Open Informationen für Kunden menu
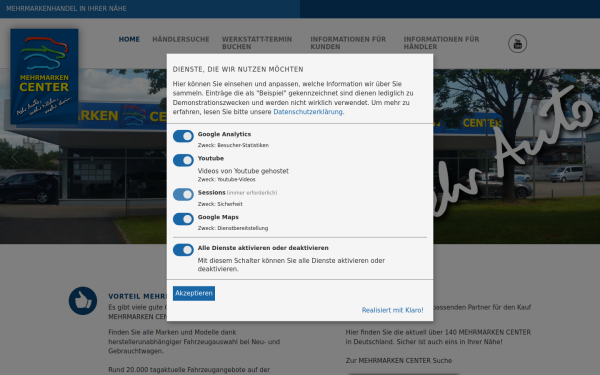This screenshot has height=375, width=600. (348, 43)
